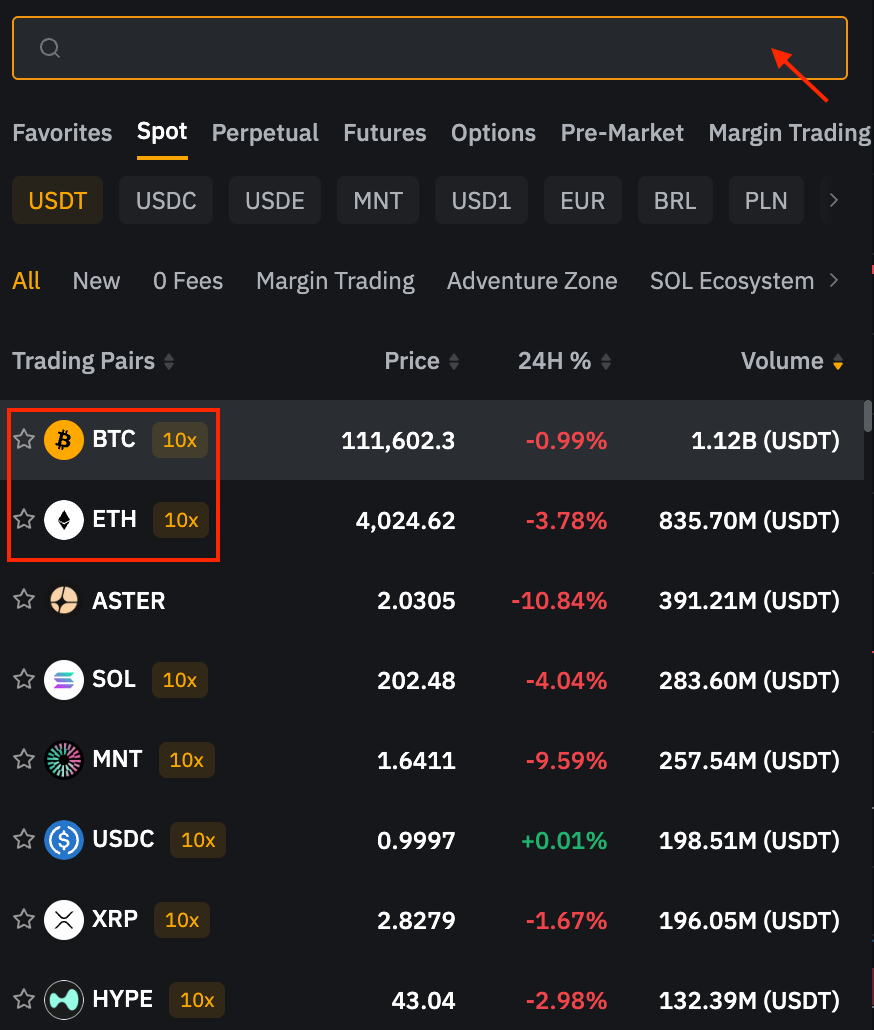874x1030 pixels.
Task: Click the XRP coin icon
Action: (x=63, y=920)
